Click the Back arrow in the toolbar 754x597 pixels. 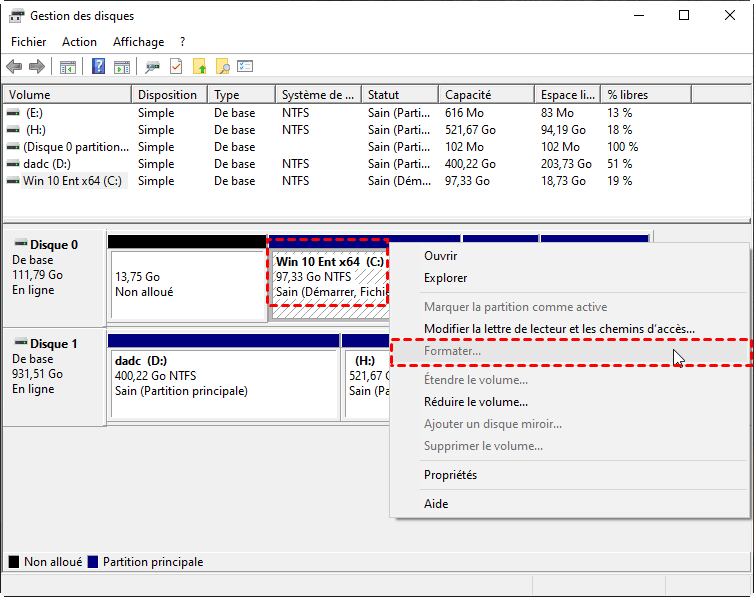click(x=14, y=67)
